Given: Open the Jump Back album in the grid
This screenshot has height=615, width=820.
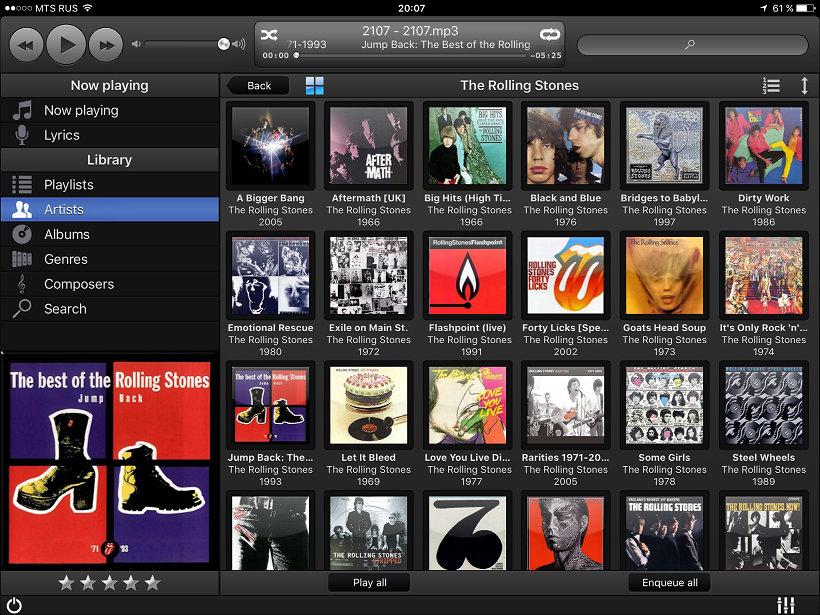Looking at the screenshot, I should 270,405.
